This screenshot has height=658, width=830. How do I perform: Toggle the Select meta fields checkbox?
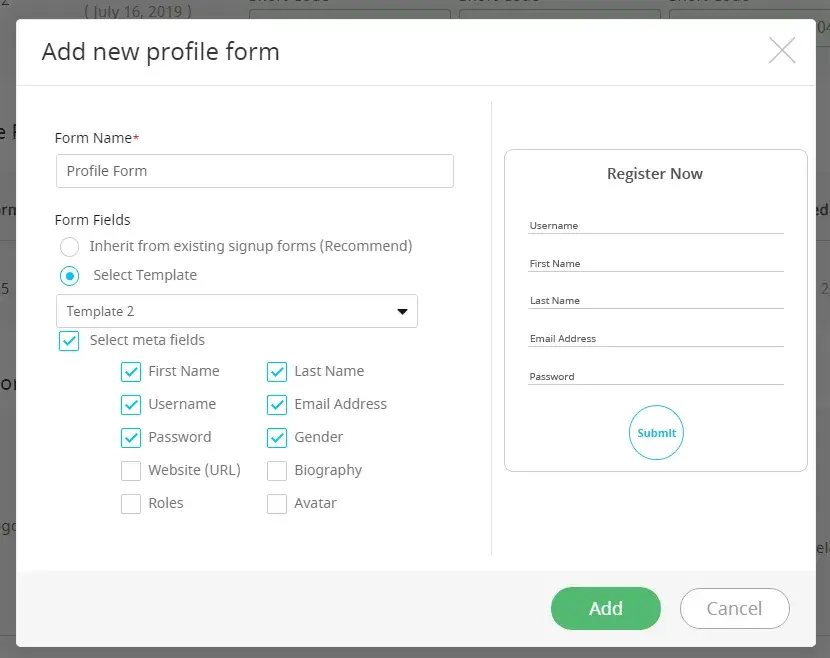[x=69, y=341]
